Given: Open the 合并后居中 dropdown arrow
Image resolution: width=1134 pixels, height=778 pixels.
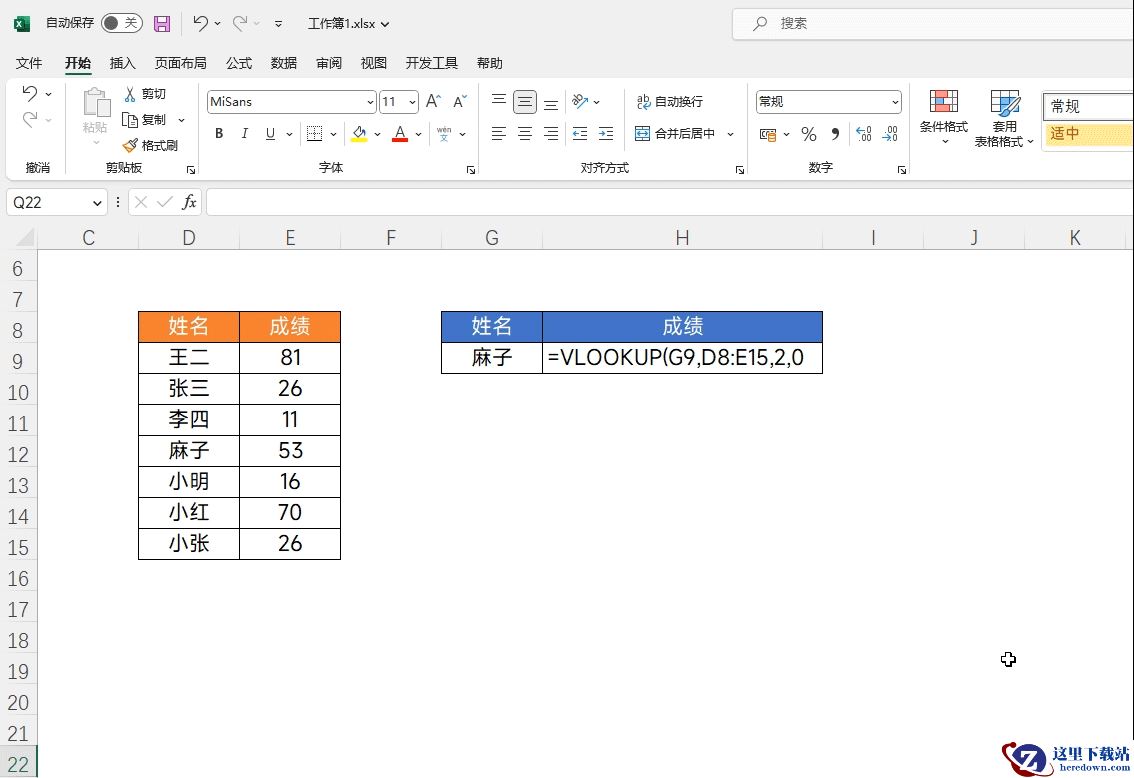Looking at the screenshot, I should (730, 134).
